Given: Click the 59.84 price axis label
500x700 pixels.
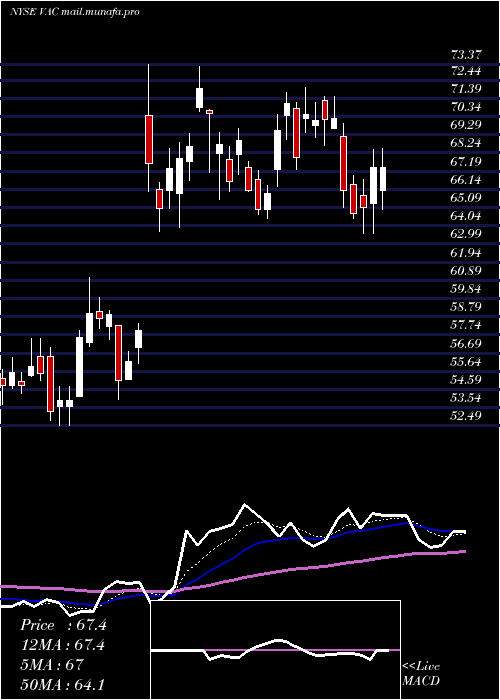Looking at the screenshot, I should tap(467, 288).
